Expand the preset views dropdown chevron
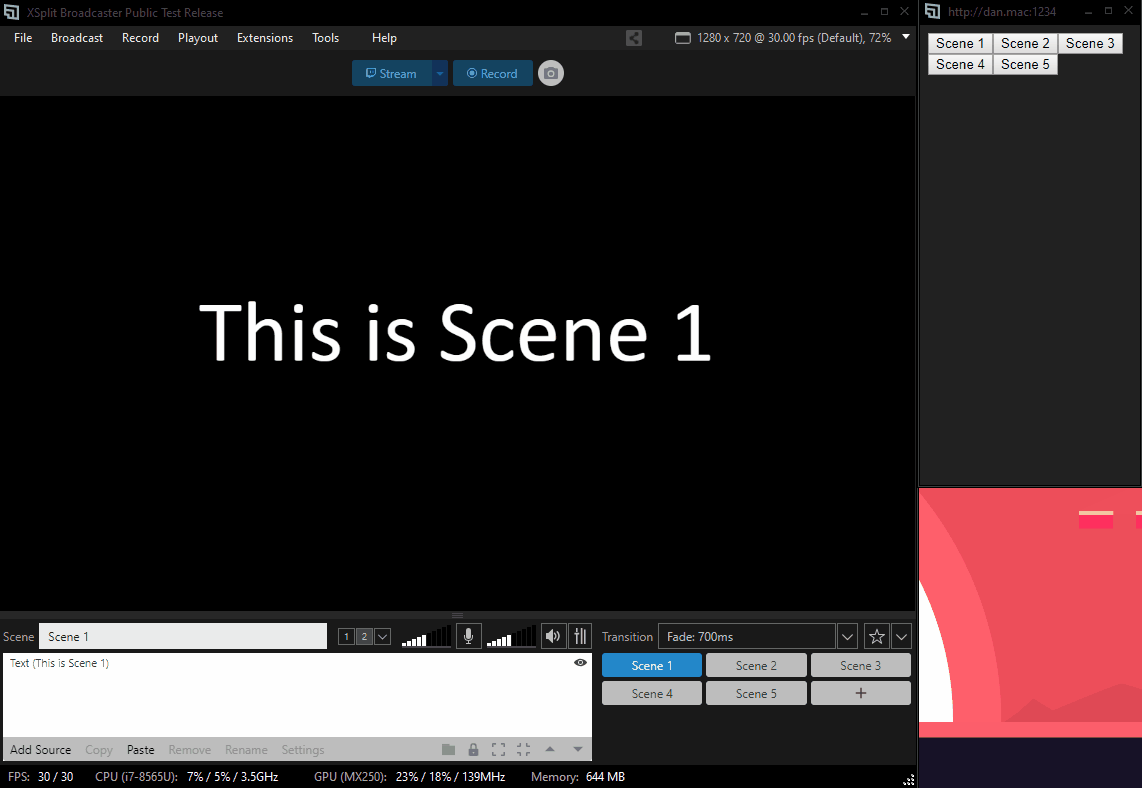 tap(382, 637)
